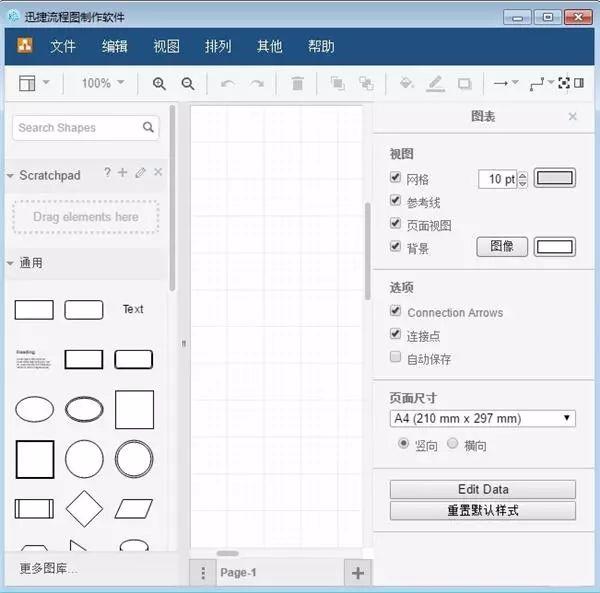The height and width of the screenshot is (593, 600).
Task: Open the 帮助 menu
Action: coord(321,46)
